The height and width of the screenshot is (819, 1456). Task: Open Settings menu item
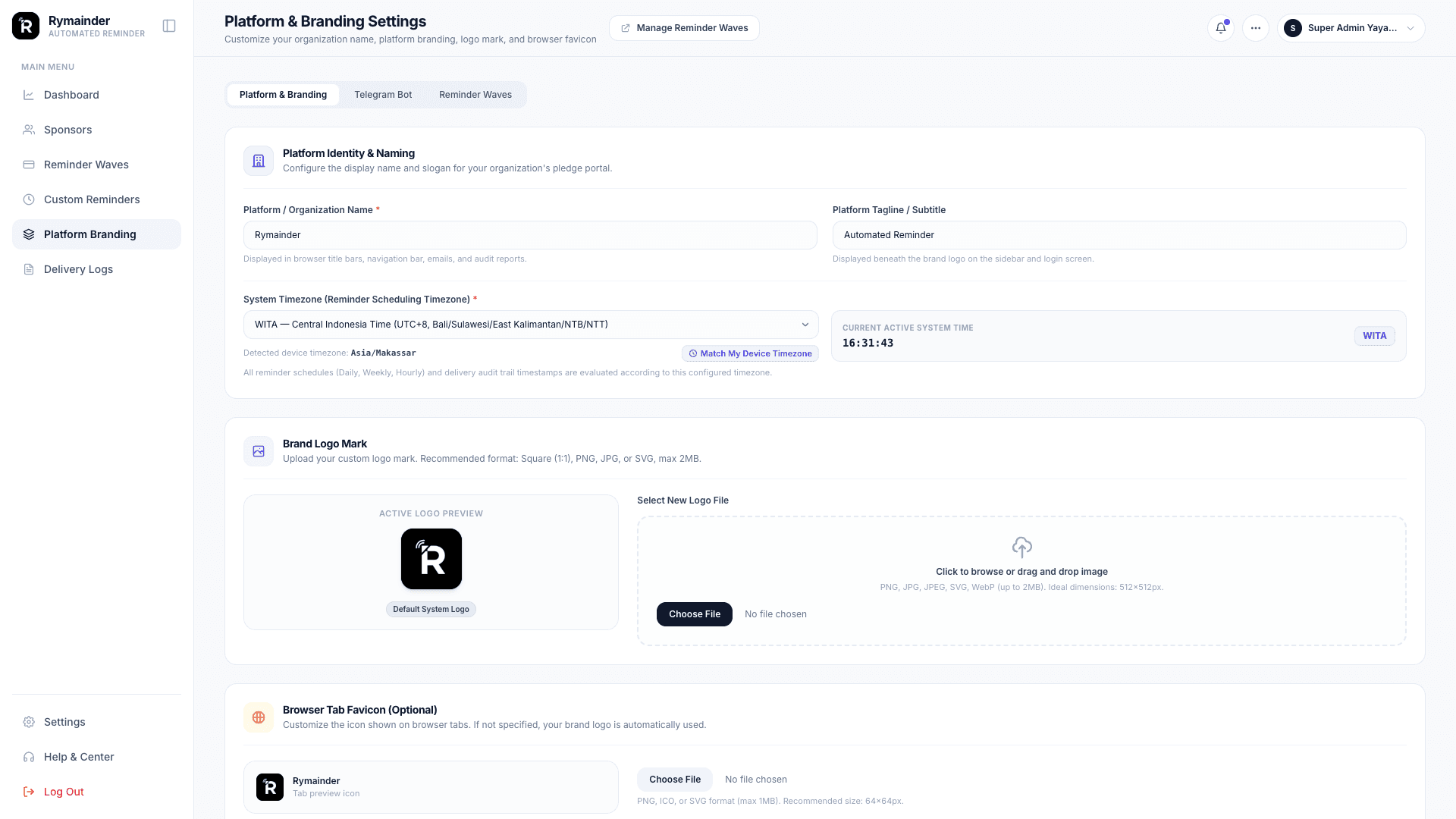click(x=96, y=722)
